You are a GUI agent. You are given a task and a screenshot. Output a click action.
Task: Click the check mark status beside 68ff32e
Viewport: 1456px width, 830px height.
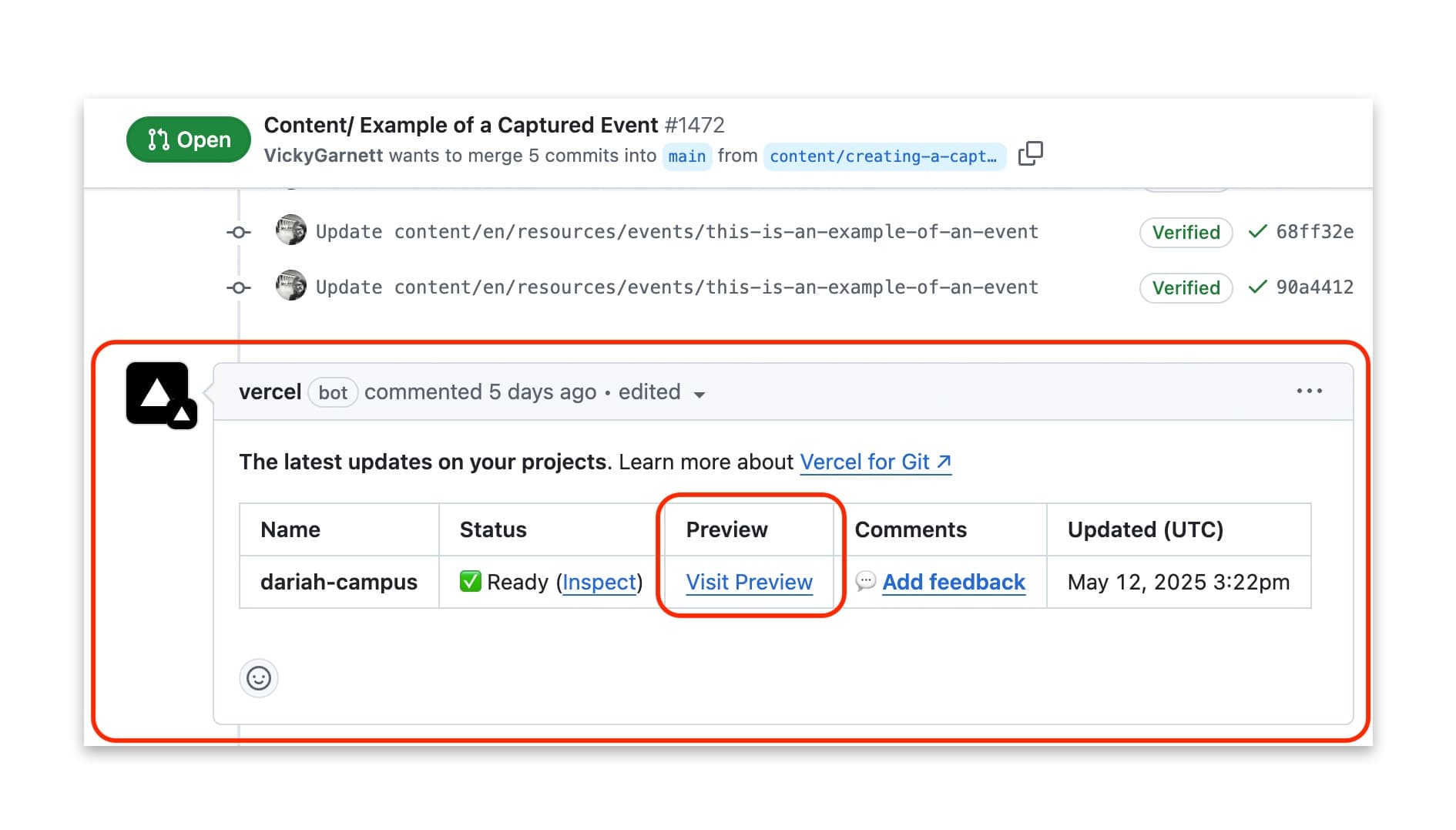point(1257,231)
